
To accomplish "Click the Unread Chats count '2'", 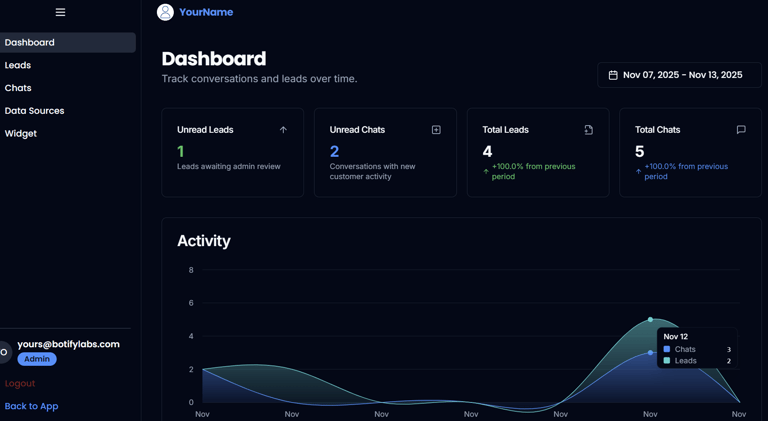I will pos(335,151).
